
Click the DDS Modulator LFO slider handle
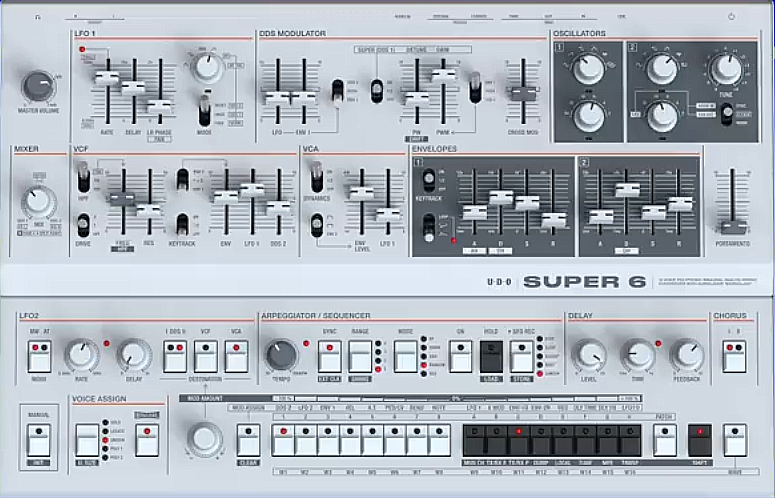(x=277, y=98)
